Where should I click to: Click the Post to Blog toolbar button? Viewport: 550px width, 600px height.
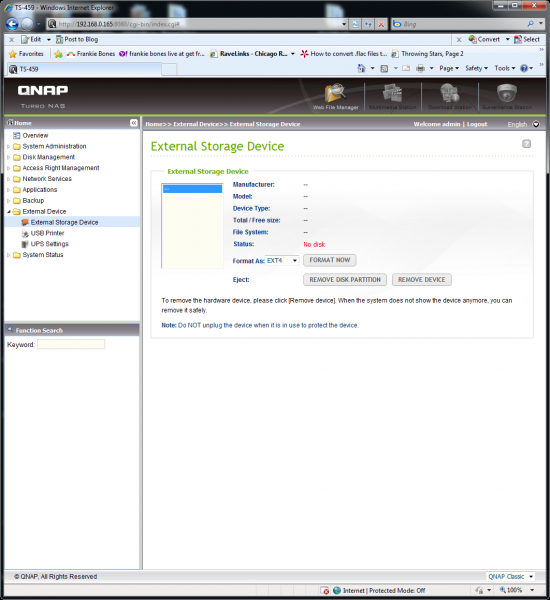click(77, 39)
